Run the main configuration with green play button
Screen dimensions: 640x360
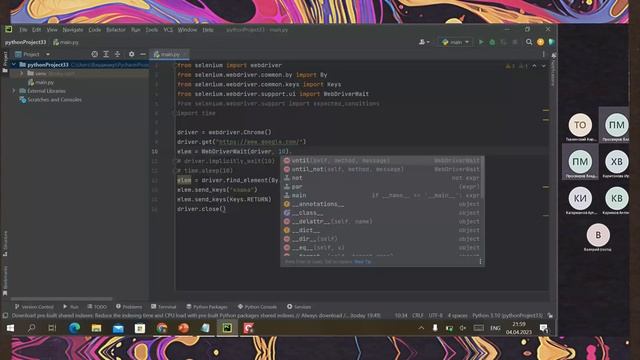(x=481, y=42)
